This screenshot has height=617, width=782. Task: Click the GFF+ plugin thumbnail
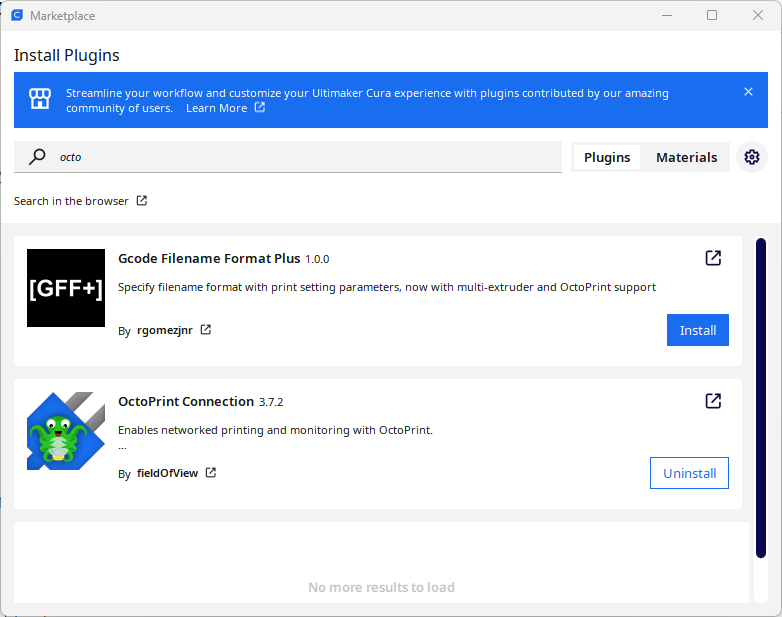(66, 288)
